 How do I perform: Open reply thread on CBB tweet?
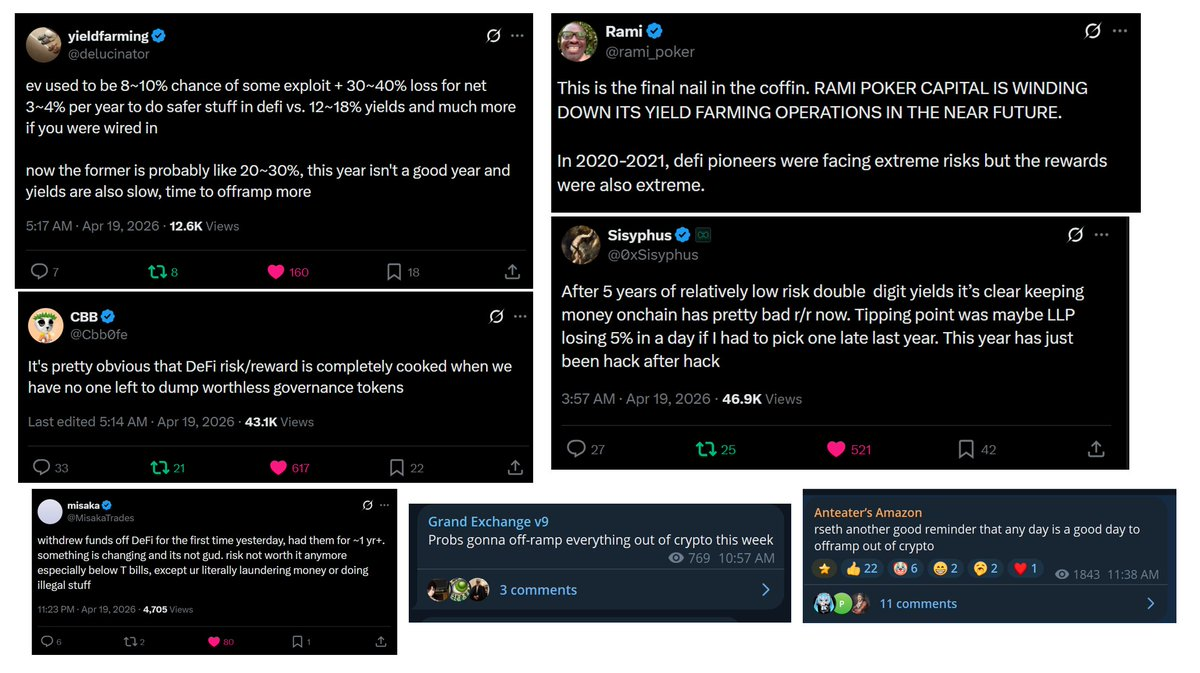[41, 468]
